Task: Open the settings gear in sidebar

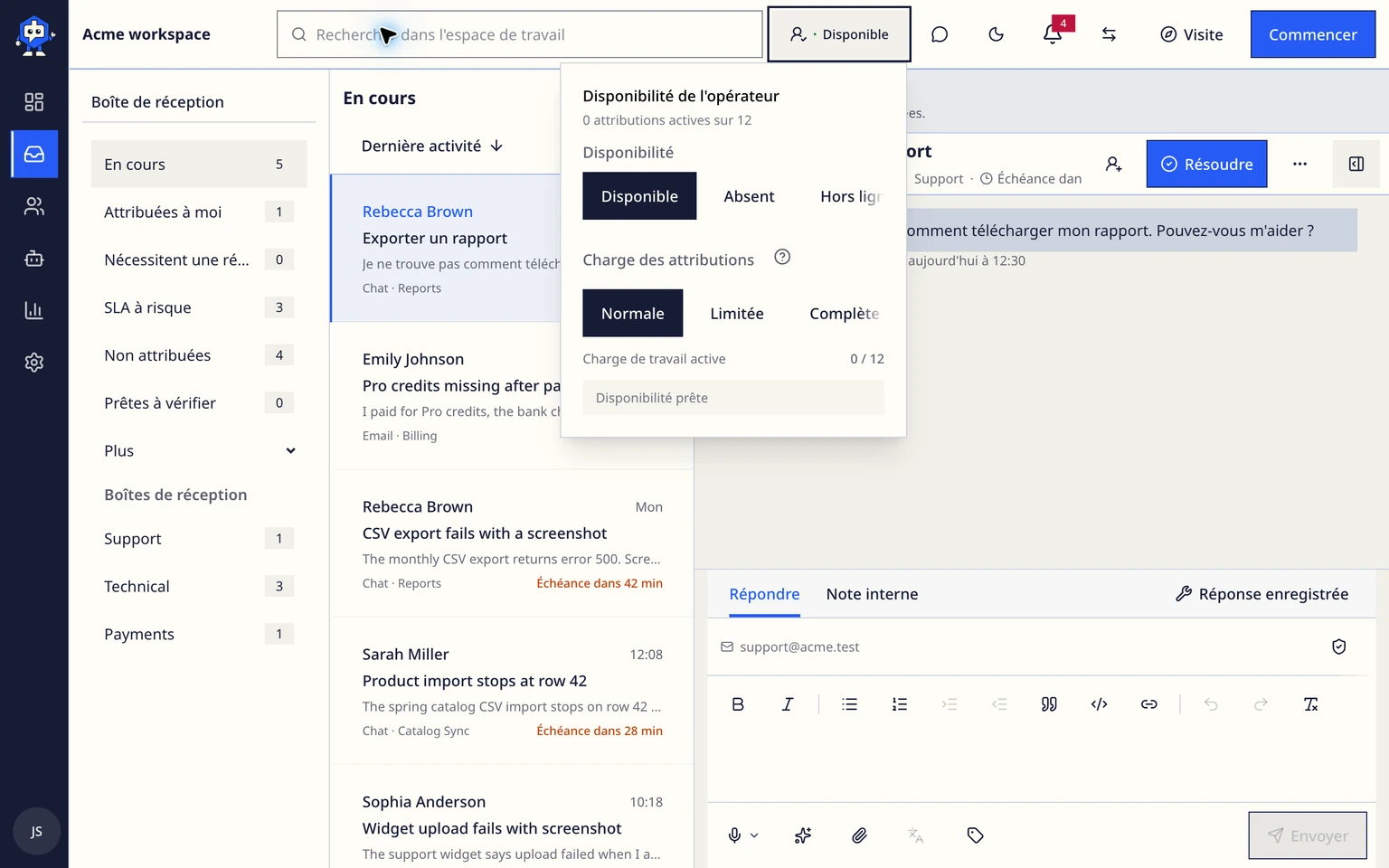Action: (x=34, y=363)
